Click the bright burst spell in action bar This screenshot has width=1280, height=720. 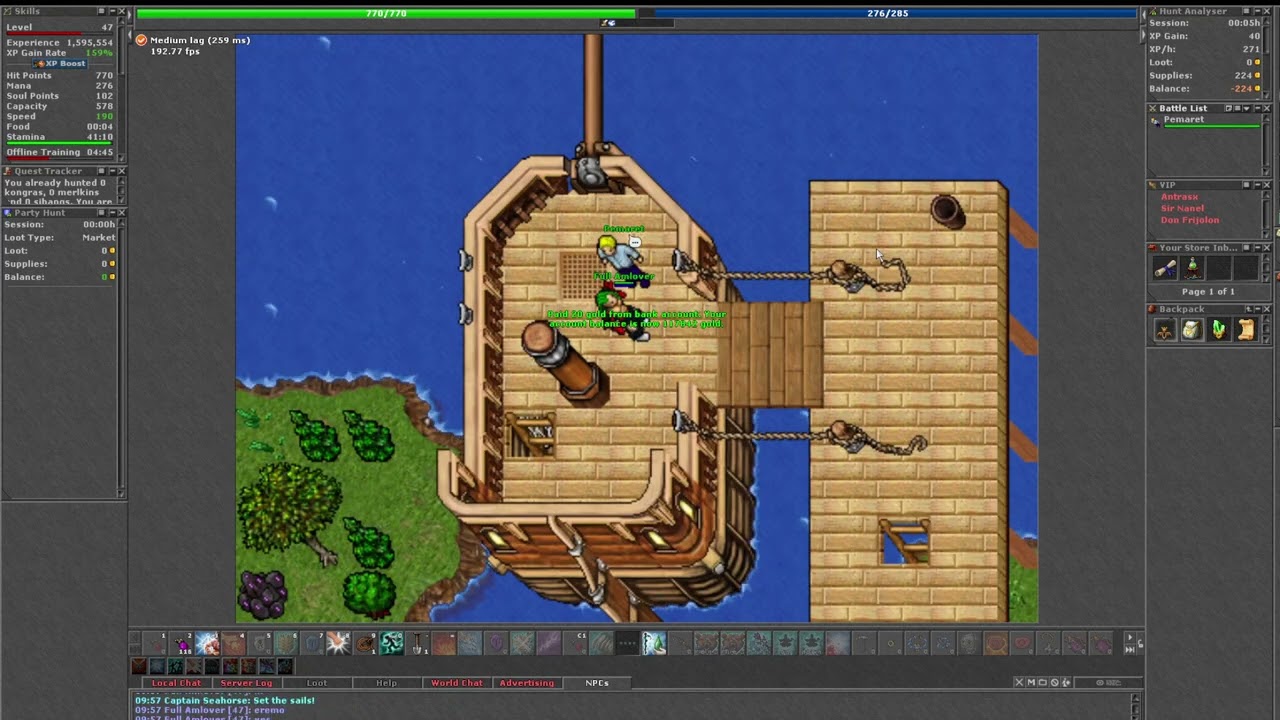click(x=208, y=643)
